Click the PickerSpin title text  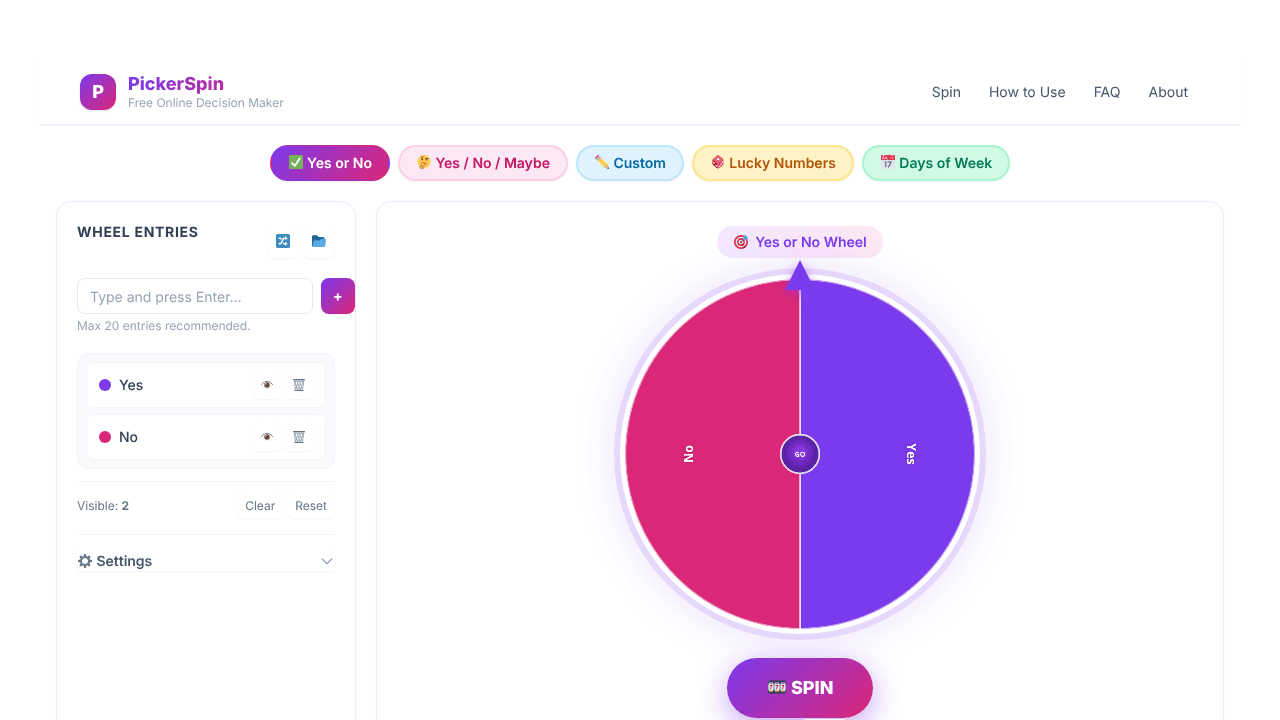tap(176, 83)
